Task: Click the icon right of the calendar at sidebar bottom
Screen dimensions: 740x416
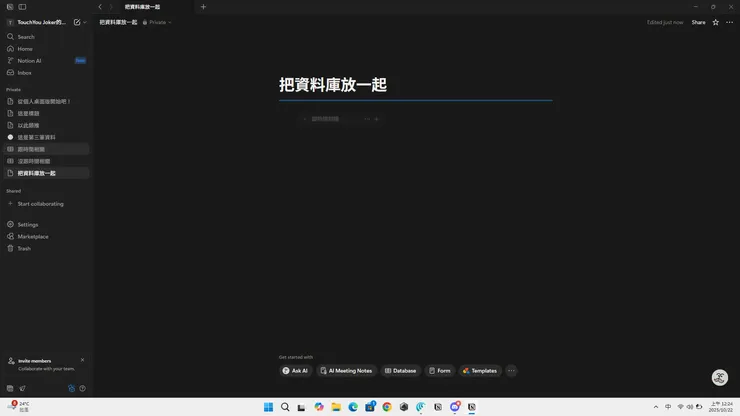Action: point(22,388)
